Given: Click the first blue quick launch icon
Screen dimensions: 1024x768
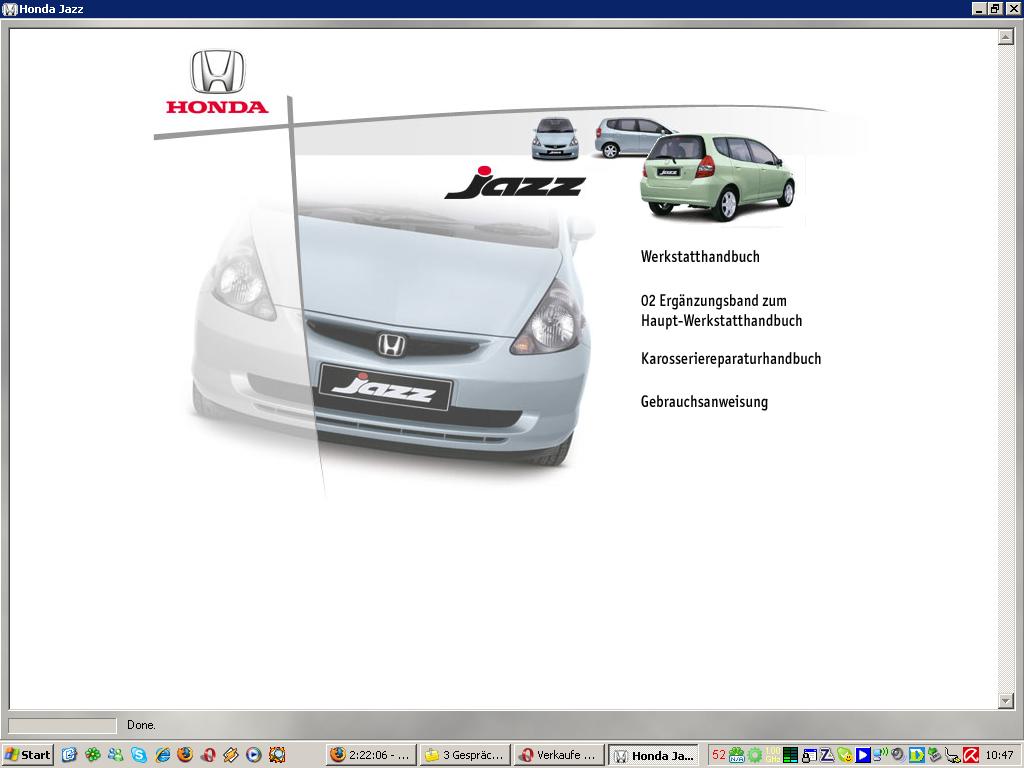Looking at the screenshot, I should click(x=69, y=755).
